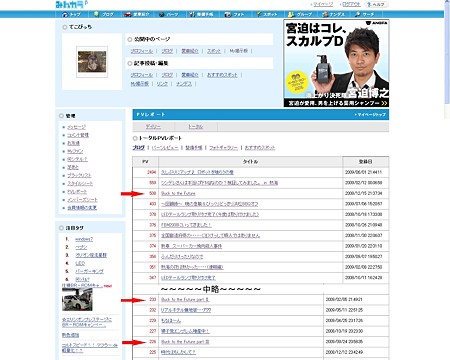Select the camera フォト icon in nav bar
Viewport: 450px width, 360px height.
point(228,14)
